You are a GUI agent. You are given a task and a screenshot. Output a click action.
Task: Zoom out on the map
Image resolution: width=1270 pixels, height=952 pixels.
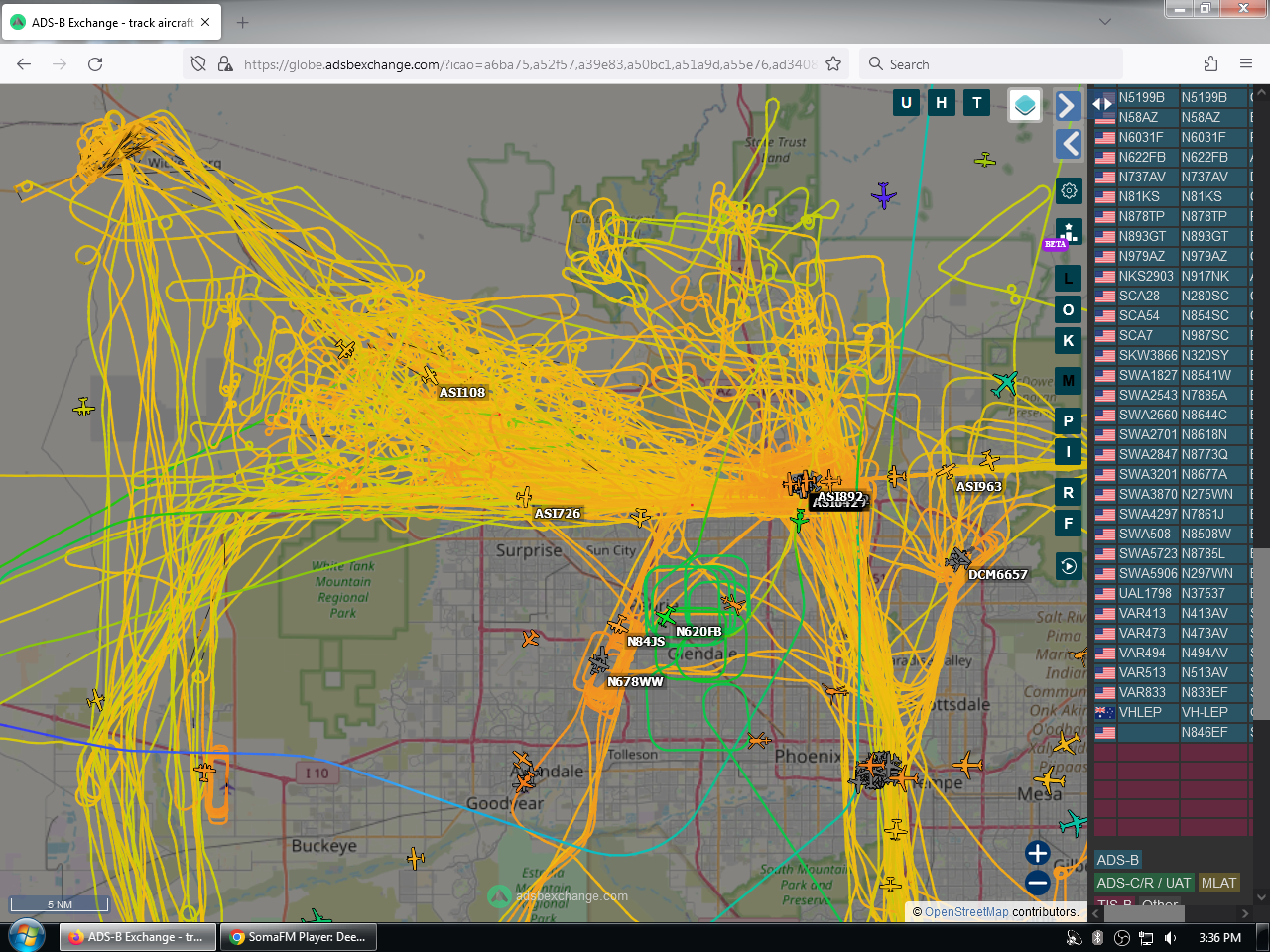coord(1038,882)
